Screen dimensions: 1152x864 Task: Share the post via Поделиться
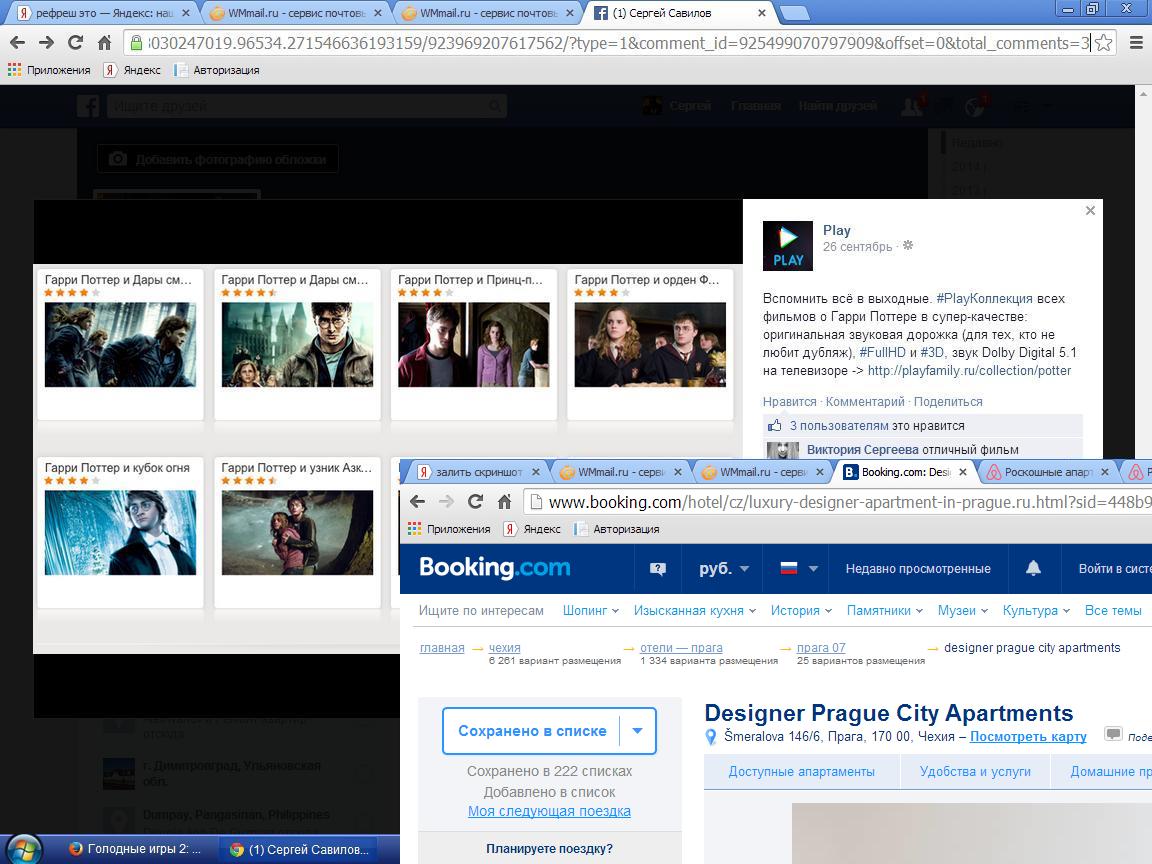click(948, 402)
